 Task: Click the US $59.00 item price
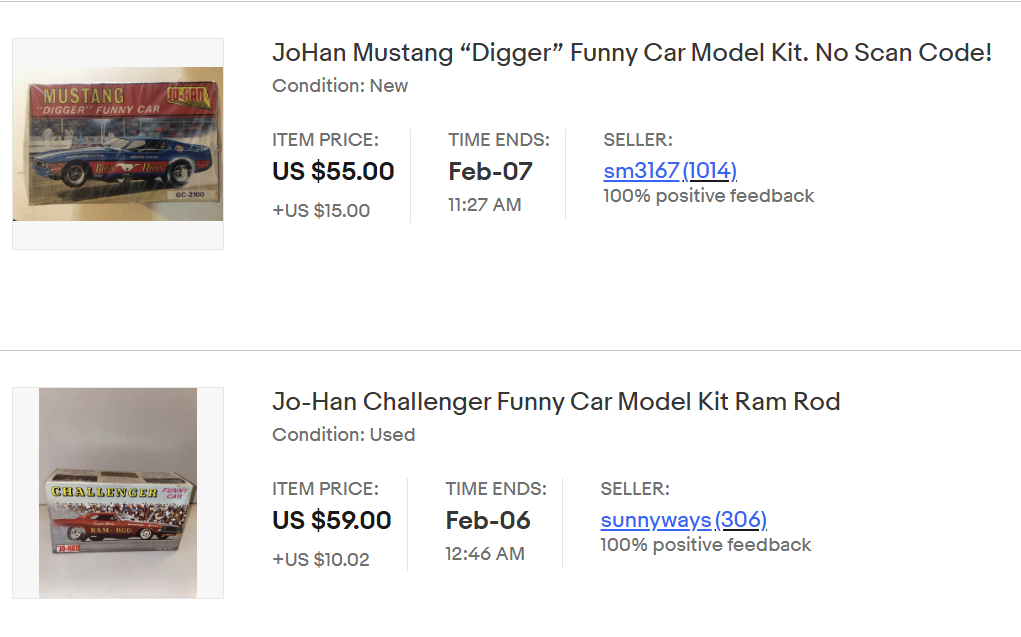(331, 520)
